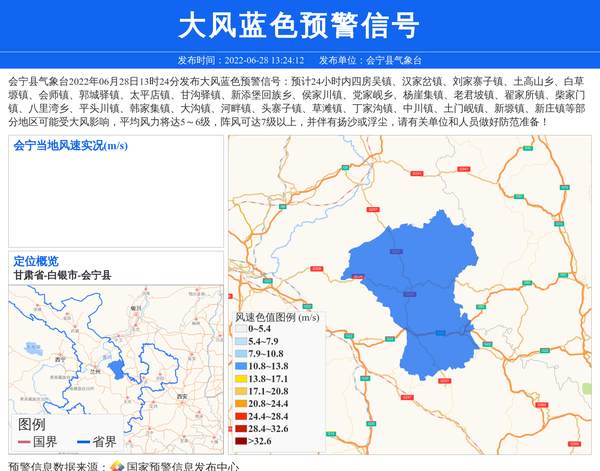Viewport: 600px width, 471px height.
Task: Click the 会宁当地风速实况 section header
Action: pyautogui.click(x=70, y=145)
